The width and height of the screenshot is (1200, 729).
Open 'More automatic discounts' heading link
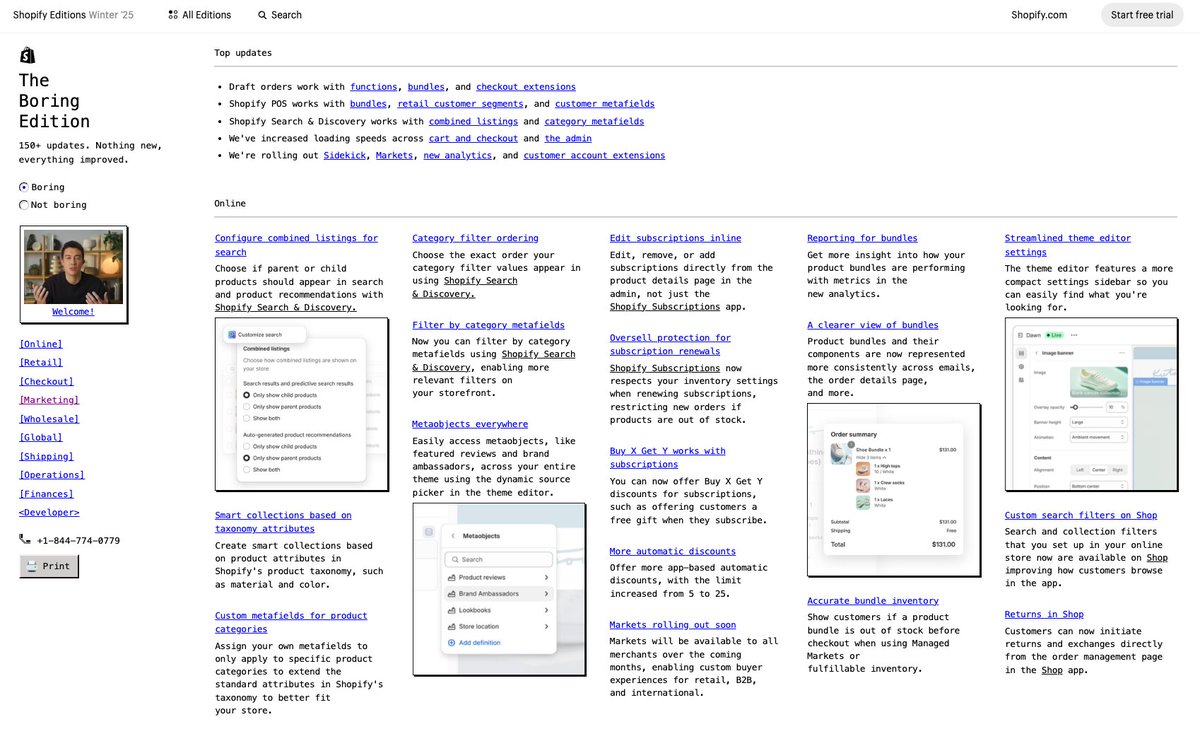672,551
